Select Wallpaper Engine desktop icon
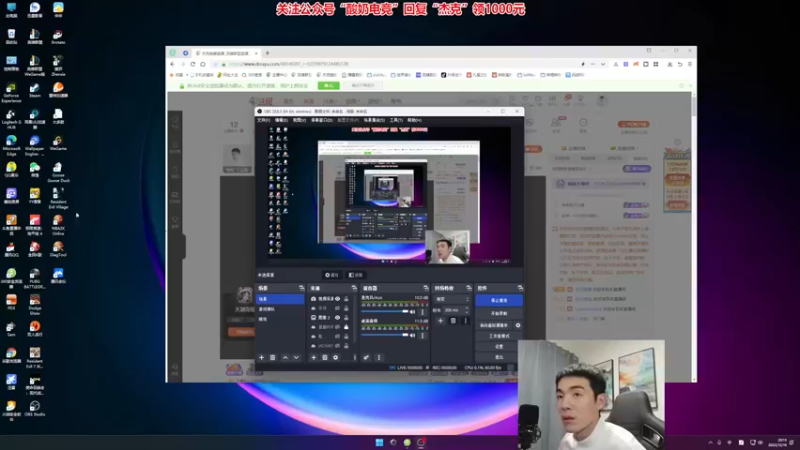This screenshot has width=800, height=450. (35, 145)
